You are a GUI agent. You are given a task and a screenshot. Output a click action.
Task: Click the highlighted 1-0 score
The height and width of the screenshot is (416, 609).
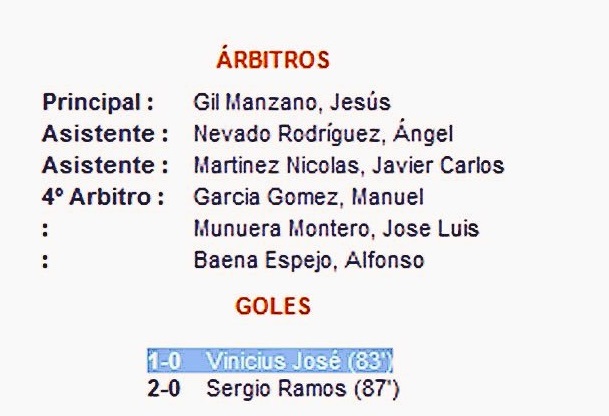tap(164, 361)
